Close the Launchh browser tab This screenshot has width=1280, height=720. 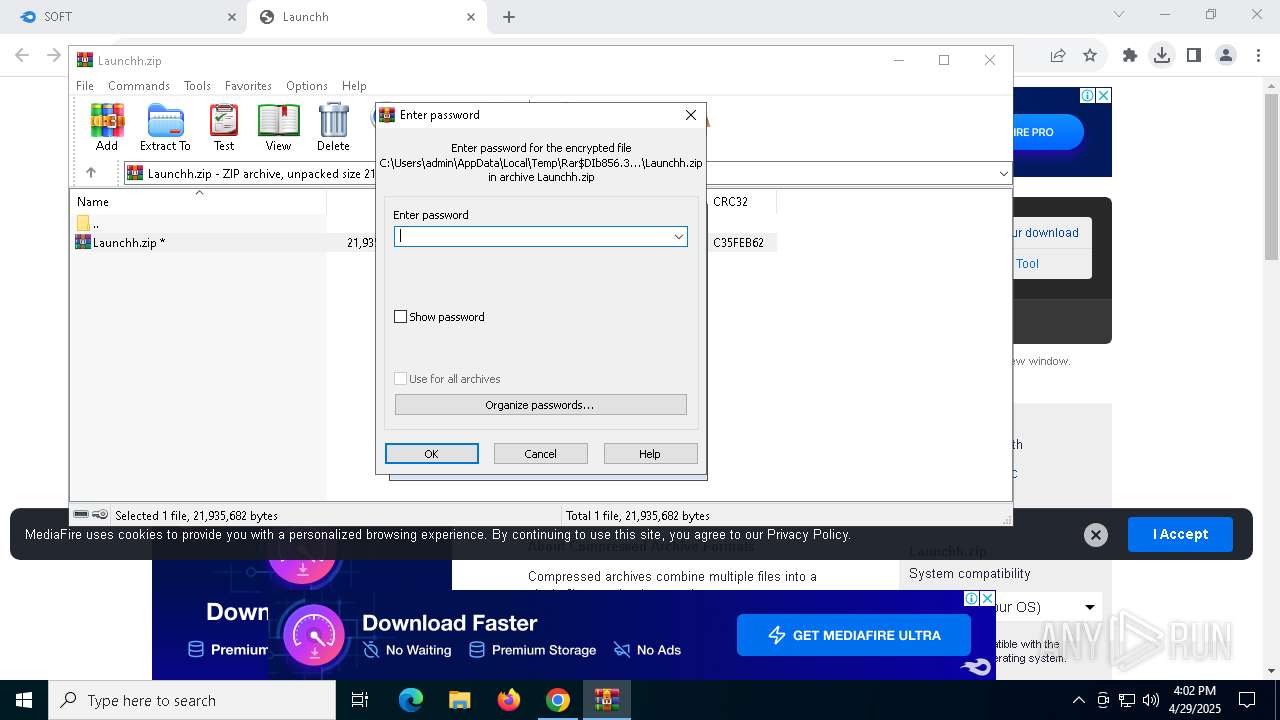(x=471, y=17)
